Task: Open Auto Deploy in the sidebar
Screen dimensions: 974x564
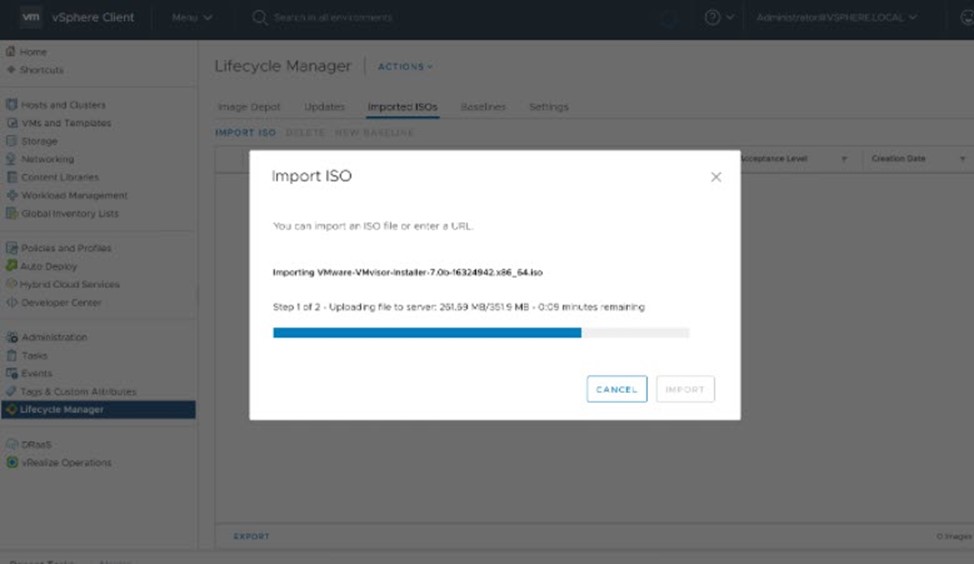Action: click(x=48, y=266)
